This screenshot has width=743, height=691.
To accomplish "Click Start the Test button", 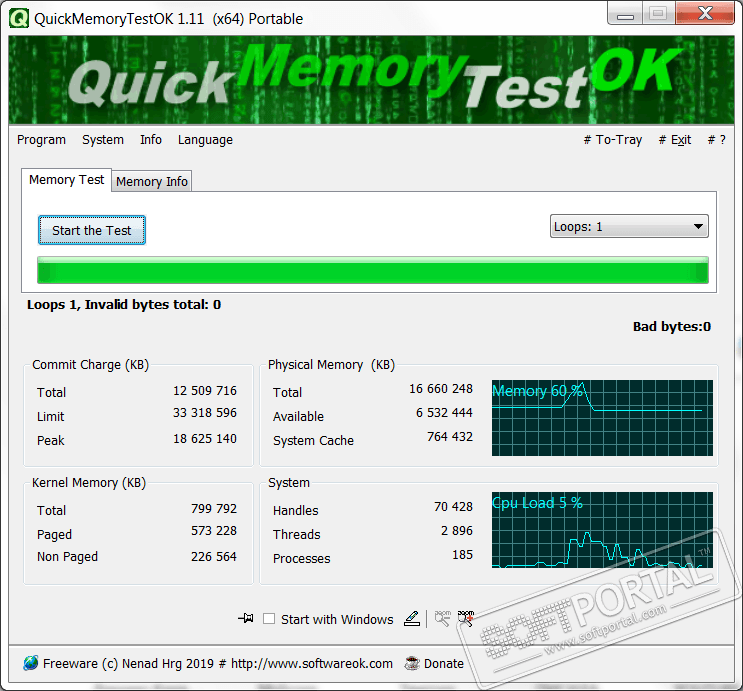I will tap(91, 230).
